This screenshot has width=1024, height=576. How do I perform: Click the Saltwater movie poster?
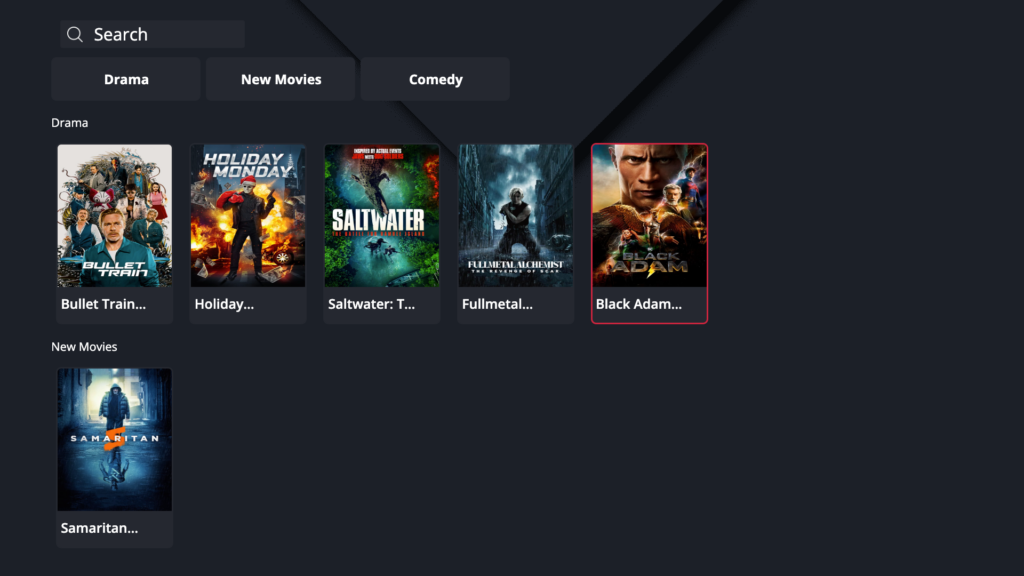[382, 215]
